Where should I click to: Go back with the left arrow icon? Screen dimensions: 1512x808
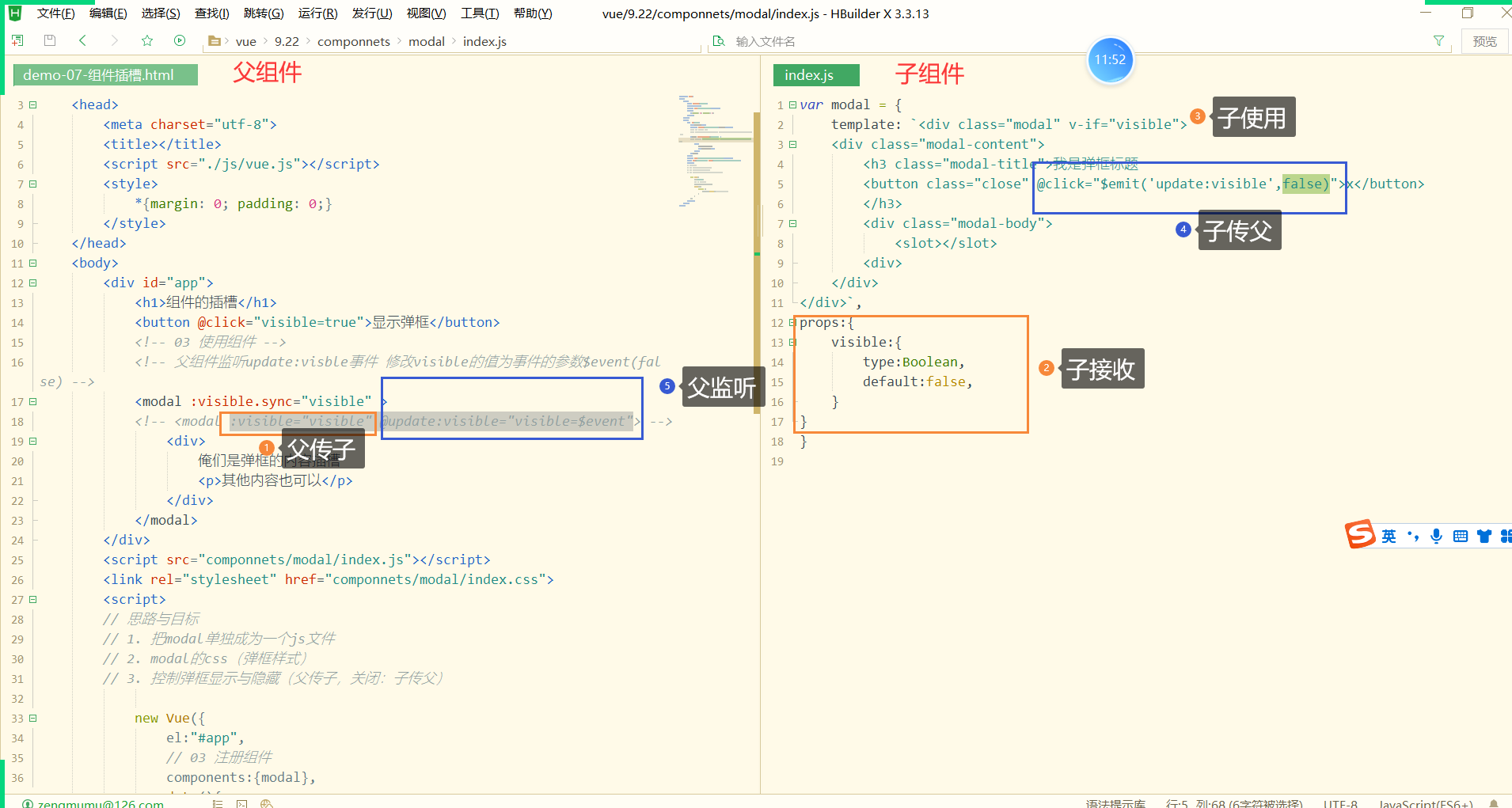click(x=82, y=40)
